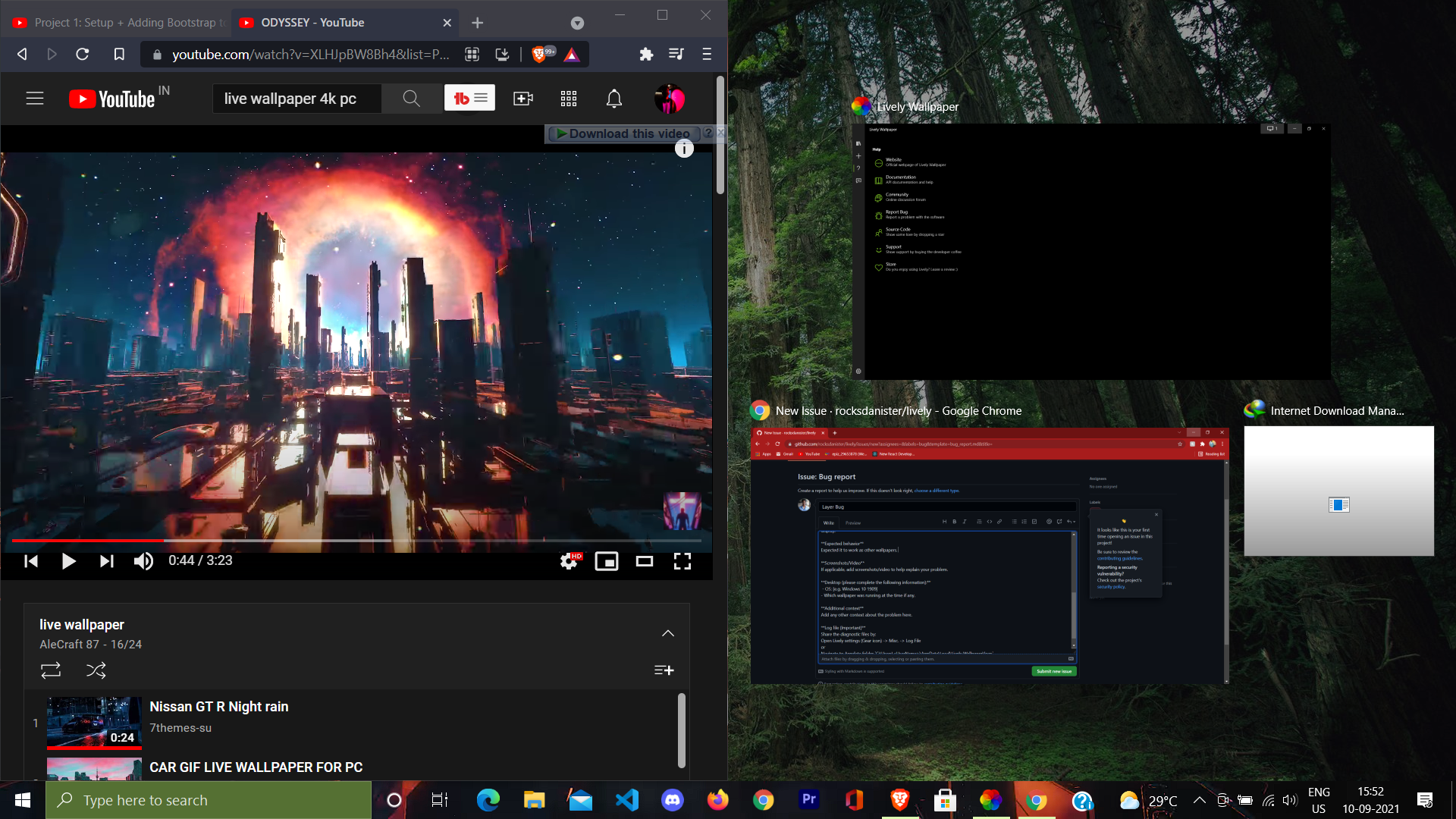Open the browser extensions puzzle icon

646,54
